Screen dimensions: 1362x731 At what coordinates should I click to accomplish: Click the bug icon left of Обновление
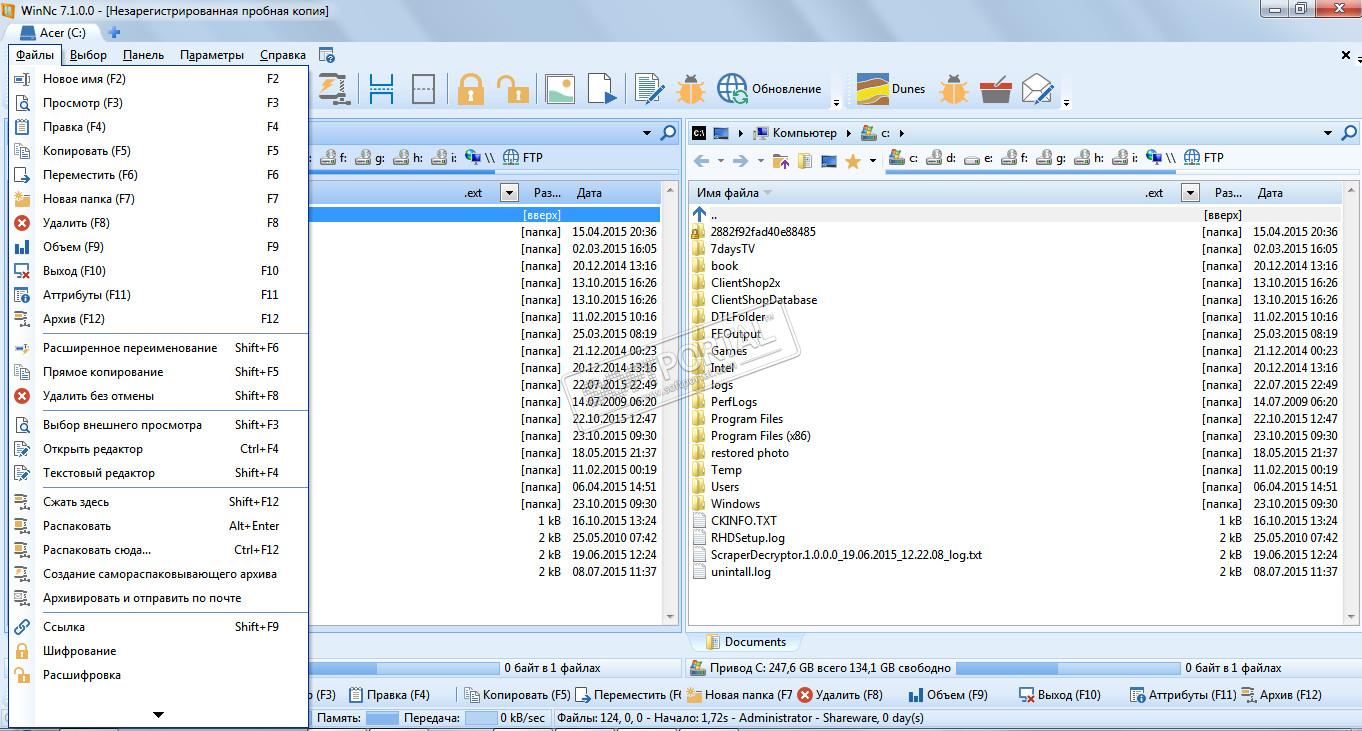pyautogui.click(x=691, y=89)
